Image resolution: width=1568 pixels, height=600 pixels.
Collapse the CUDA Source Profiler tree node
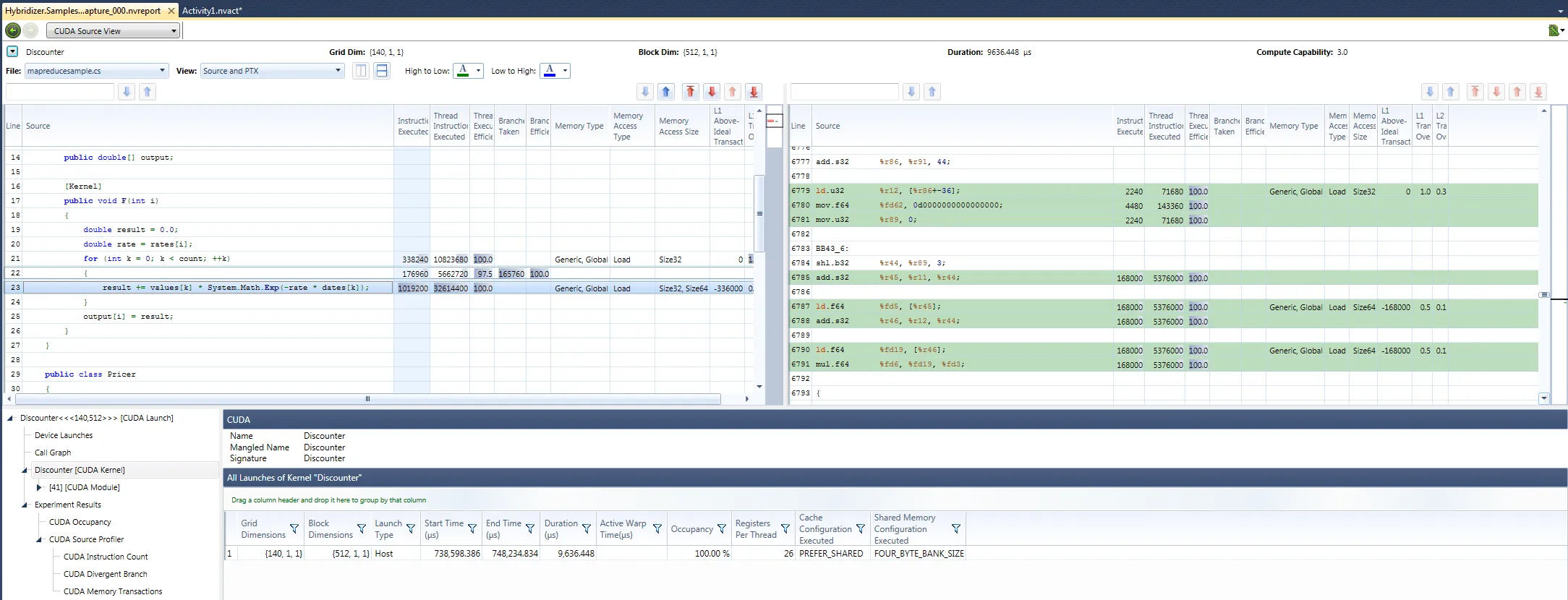point(39,539)
